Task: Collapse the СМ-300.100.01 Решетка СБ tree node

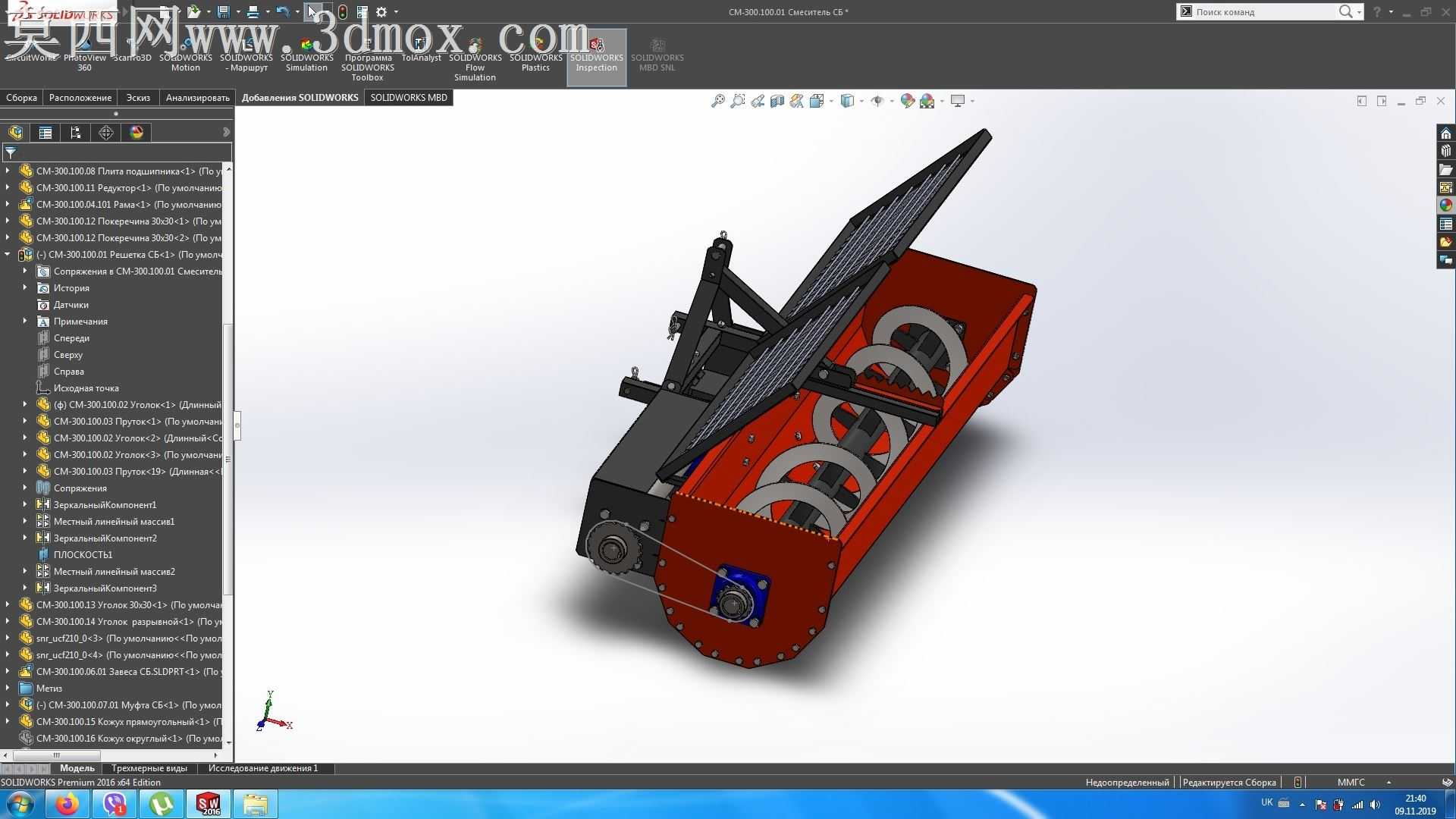Action: pos(8,255)
